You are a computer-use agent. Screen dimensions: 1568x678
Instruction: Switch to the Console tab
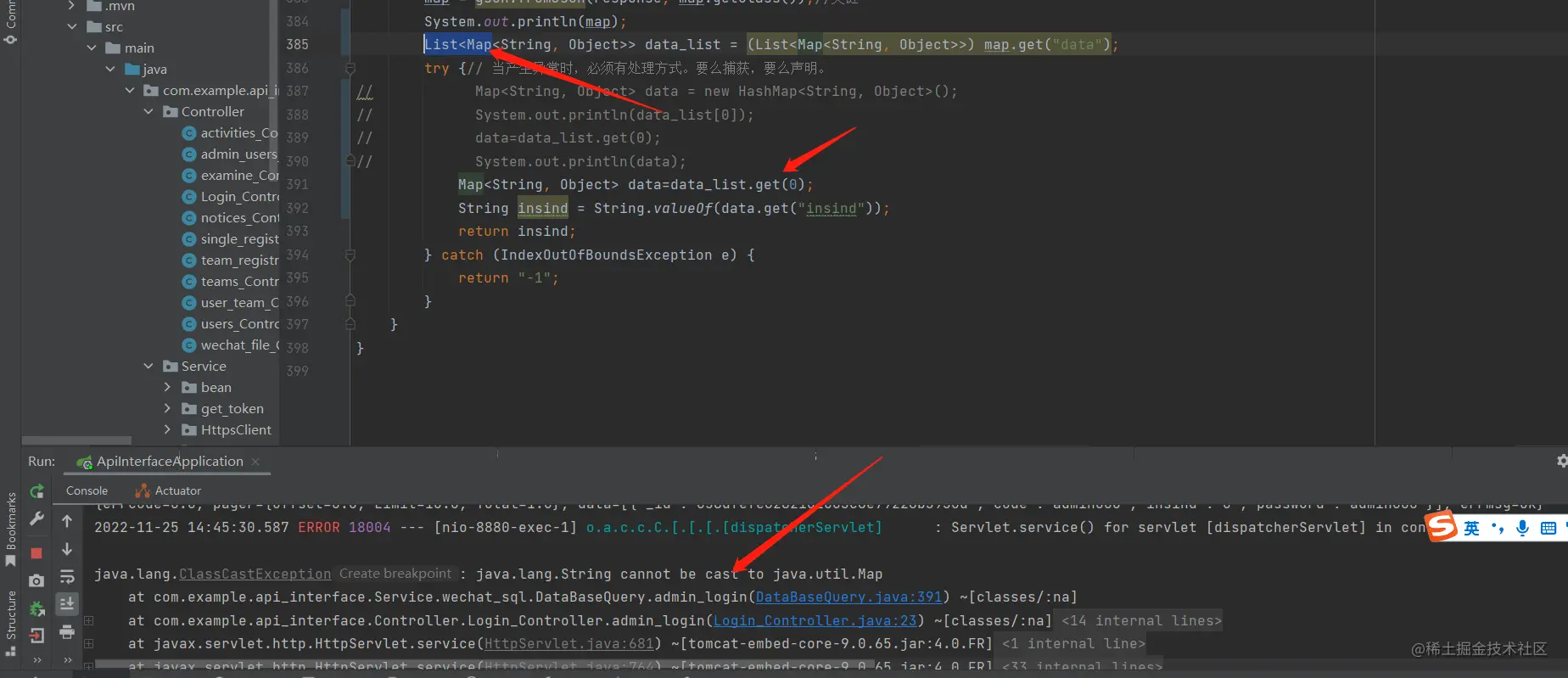[87, 490]
